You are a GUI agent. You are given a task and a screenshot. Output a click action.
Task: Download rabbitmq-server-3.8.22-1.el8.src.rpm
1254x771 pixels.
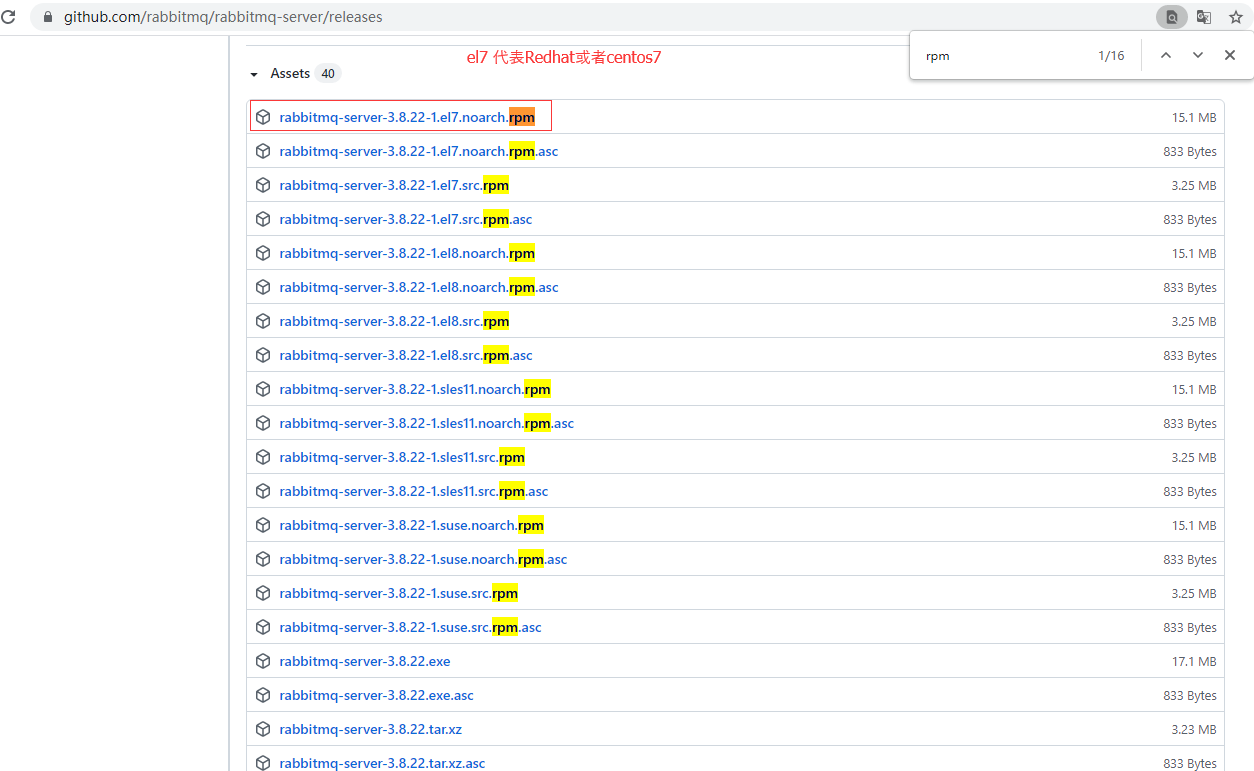click(x=394, y=321)
